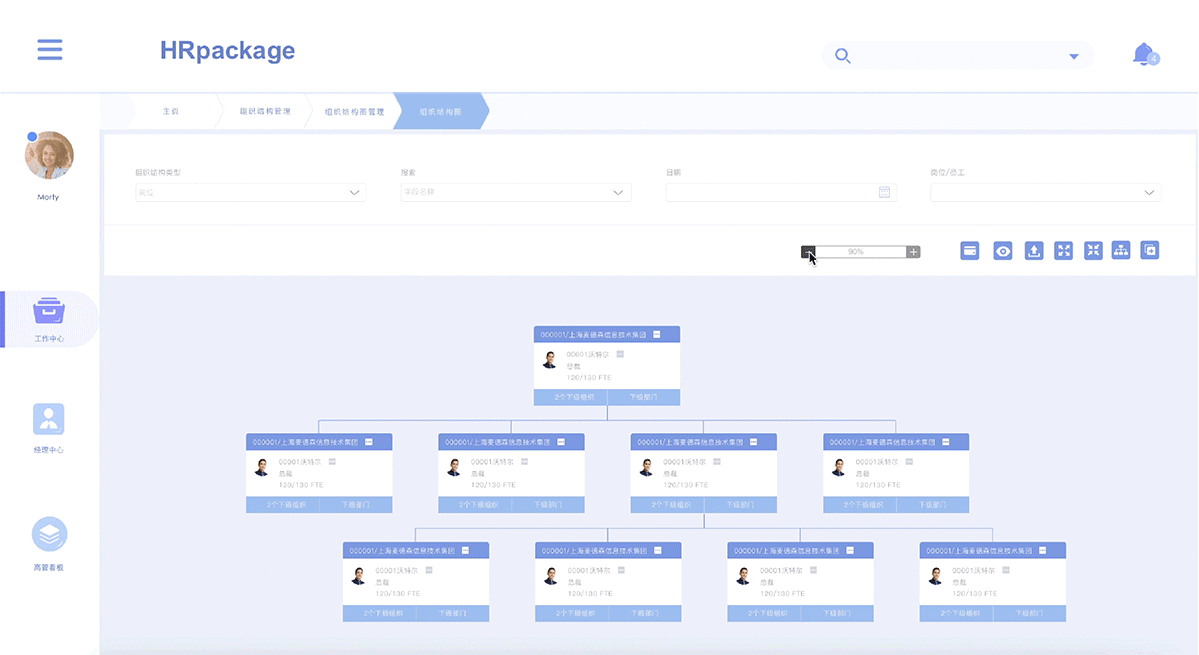Open the 高管看板 sidebar section
The width and height of the screenshot is (1199, 655).
click(49, 543)
